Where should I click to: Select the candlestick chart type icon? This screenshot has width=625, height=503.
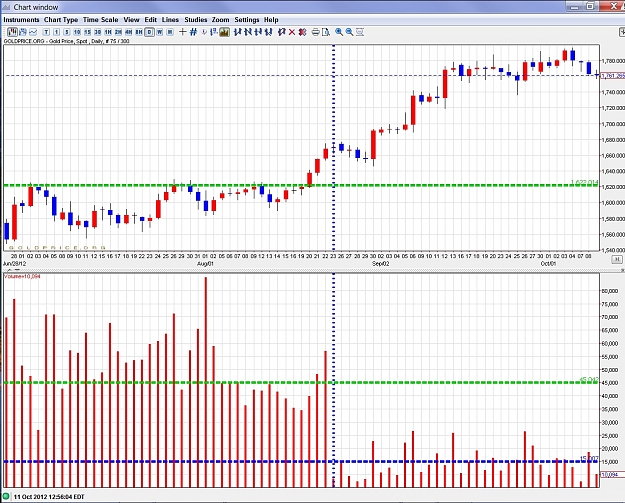(x=12, y=32)
